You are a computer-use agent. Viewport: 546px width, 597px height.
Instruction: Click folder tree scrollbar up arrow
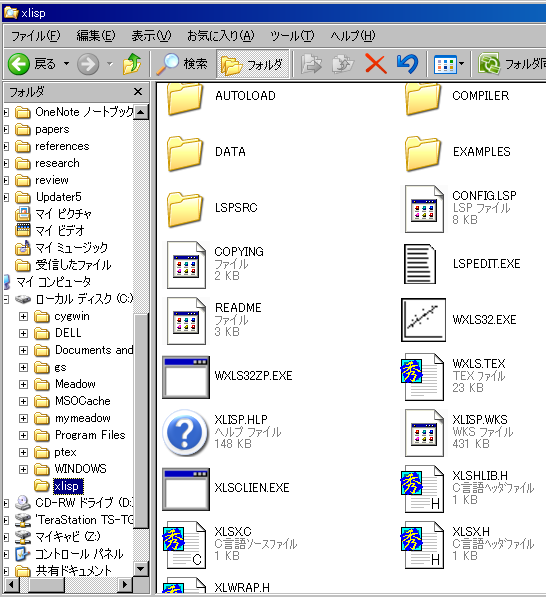click(141, 112)
